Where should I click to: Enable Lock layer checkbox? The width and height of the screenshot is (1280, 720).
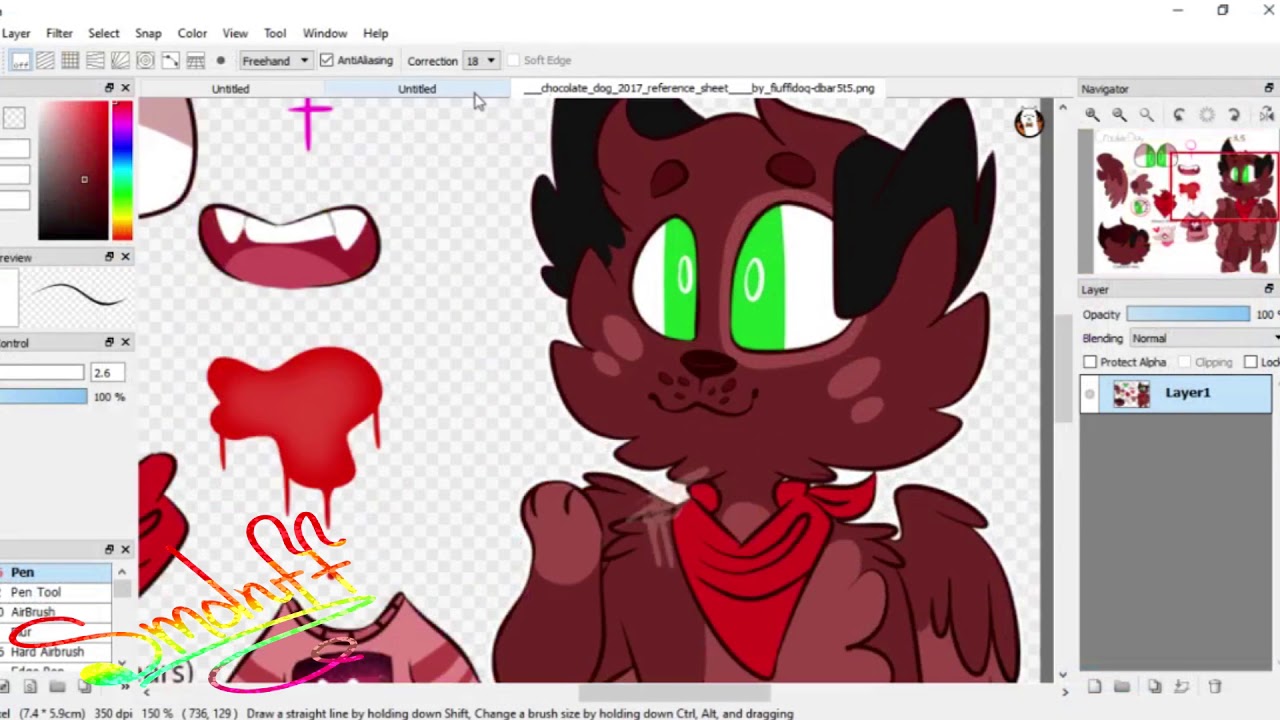coord(1251,362)
